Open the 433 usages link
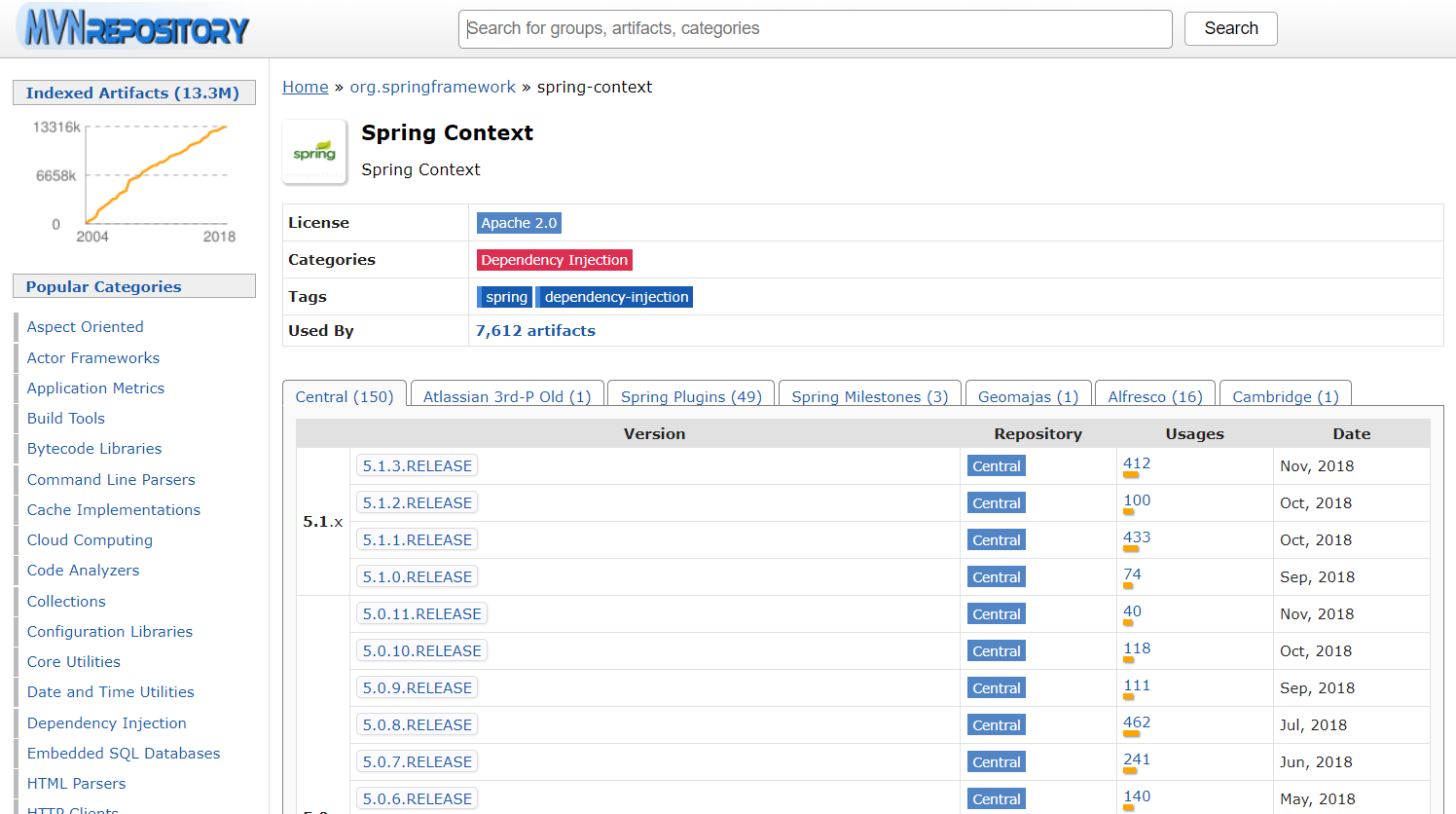The width and height of the screenshot is (1456, 814). (x=1137, y=537)
